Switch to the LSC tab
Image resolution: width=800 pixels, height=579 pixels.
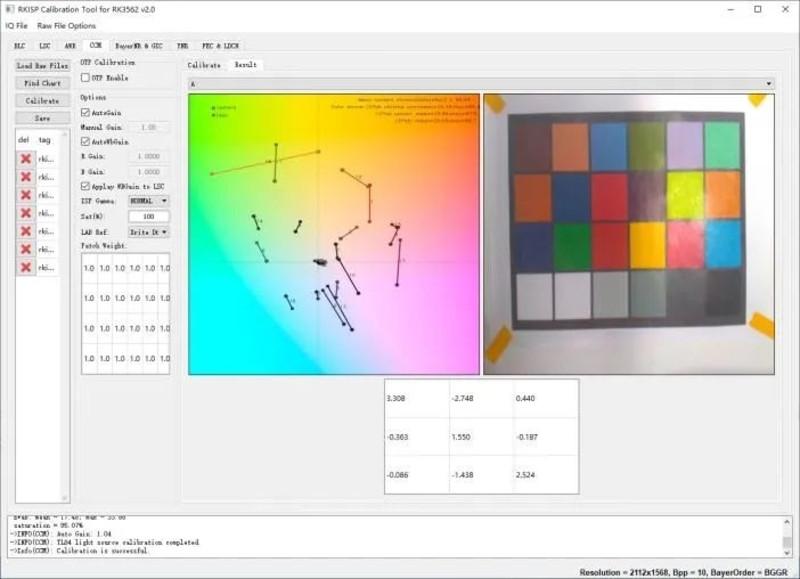pos(45,46)
